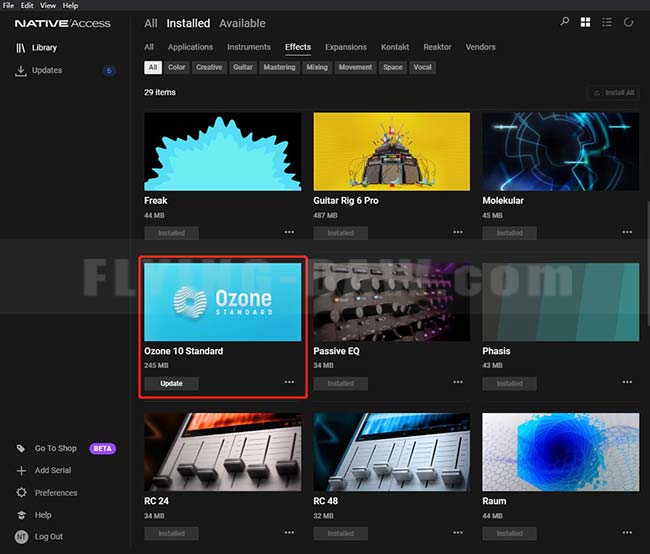Select the Applications category tab
Screen dimensions: 650x554
coord(190,47)
